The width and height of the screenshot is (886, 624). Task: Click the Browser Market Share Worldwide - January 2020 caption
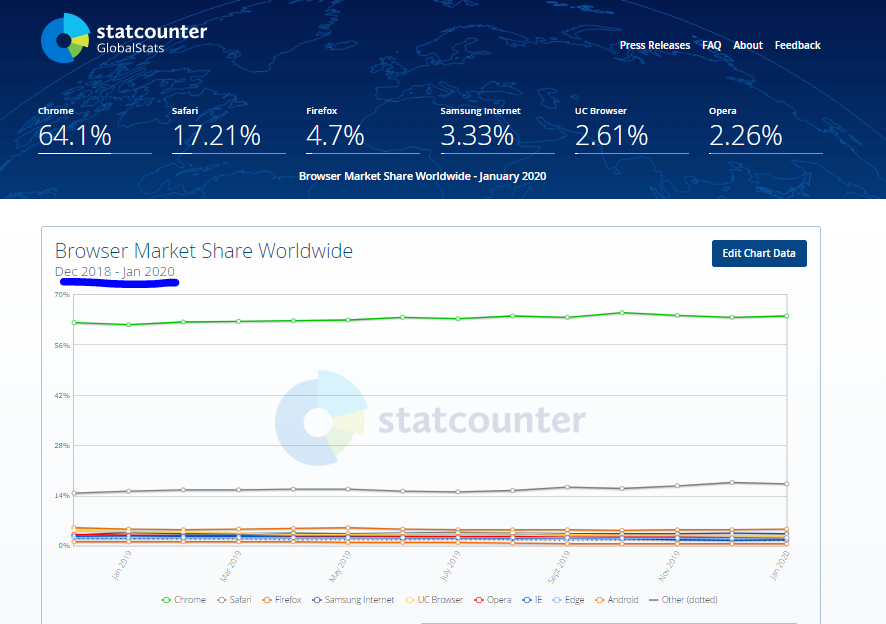[422, 176]
